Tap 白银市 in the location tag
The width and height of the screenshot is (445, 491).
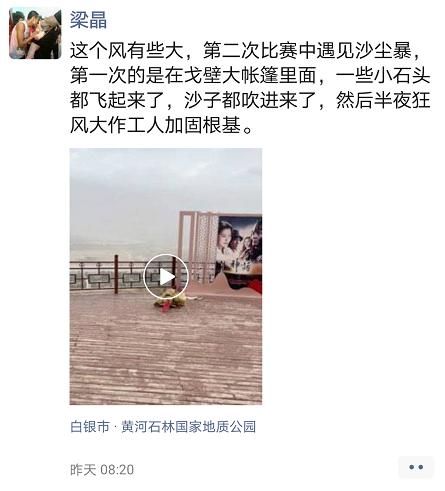click(x=90, y=426)
